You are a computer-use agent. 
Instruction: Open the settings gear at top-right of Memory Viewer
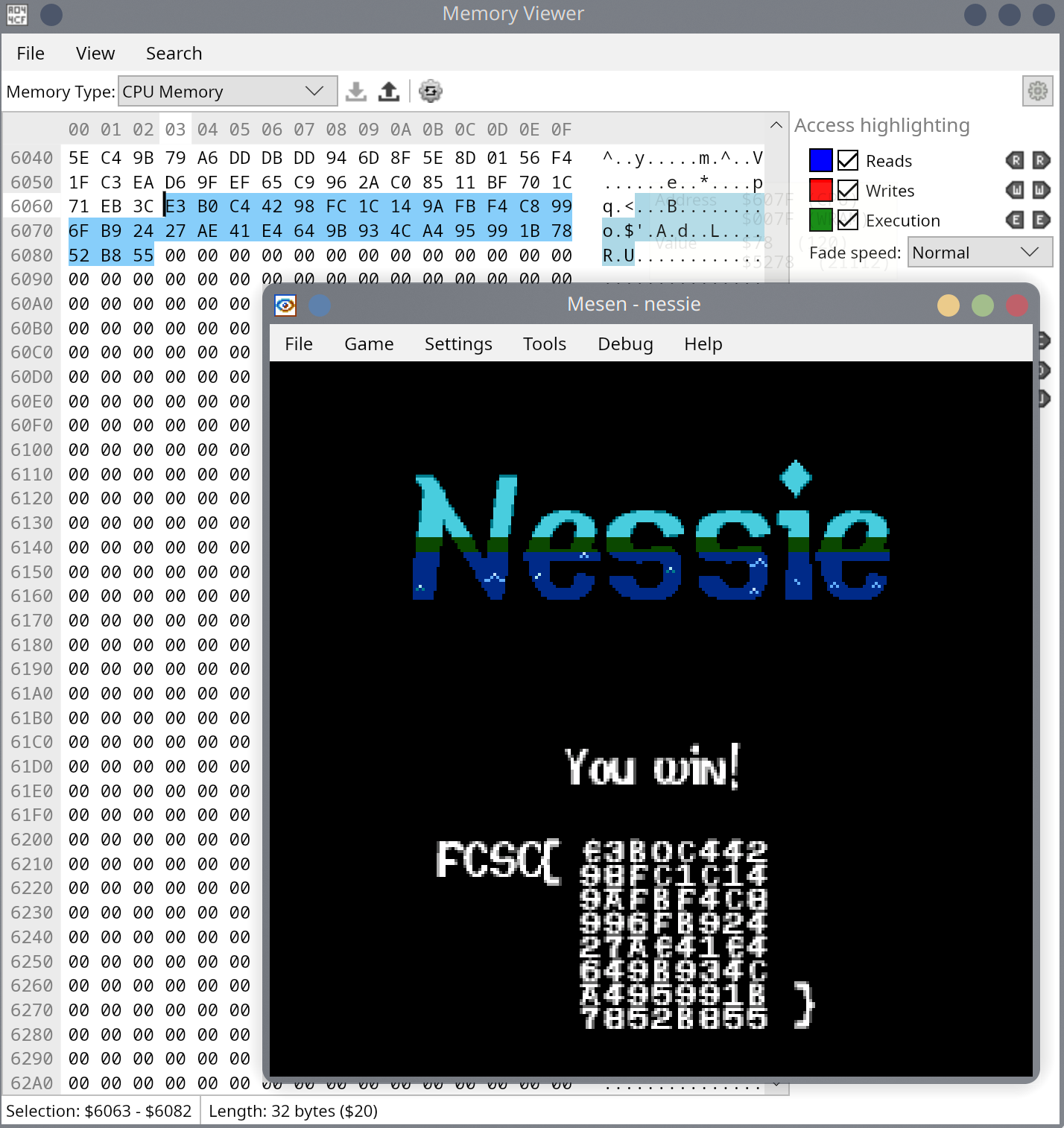click(1037, 91)
